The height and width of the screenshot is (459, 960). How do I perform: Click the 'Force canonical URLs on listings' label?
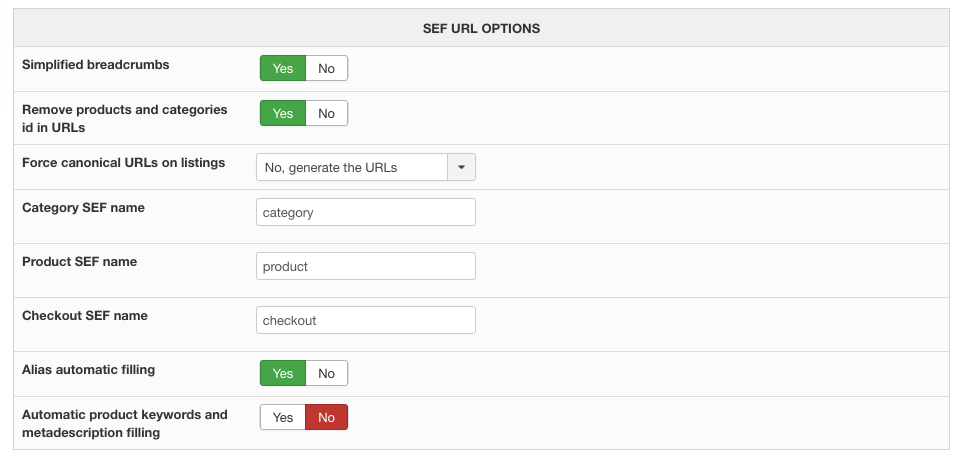[x=123, y=162]
